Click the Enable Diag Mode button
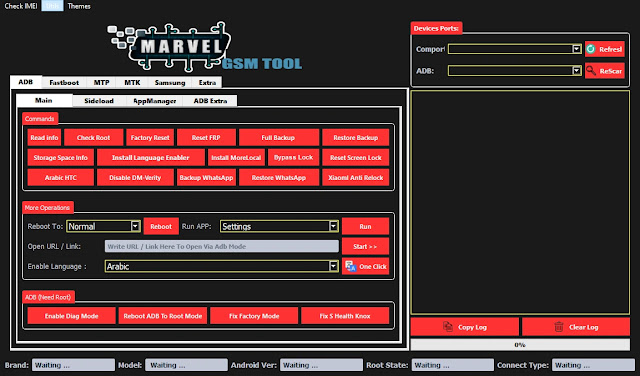640x376 pixels. [71, 316]
